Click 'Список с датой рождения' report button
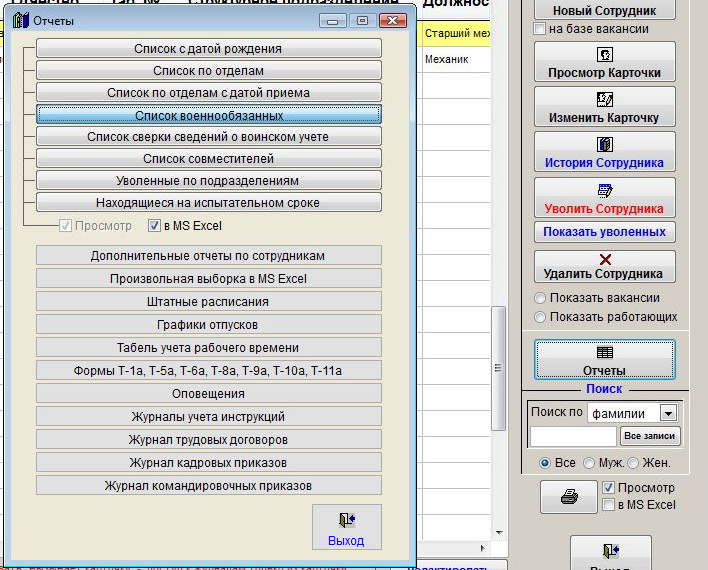 (x=209, y=48)
